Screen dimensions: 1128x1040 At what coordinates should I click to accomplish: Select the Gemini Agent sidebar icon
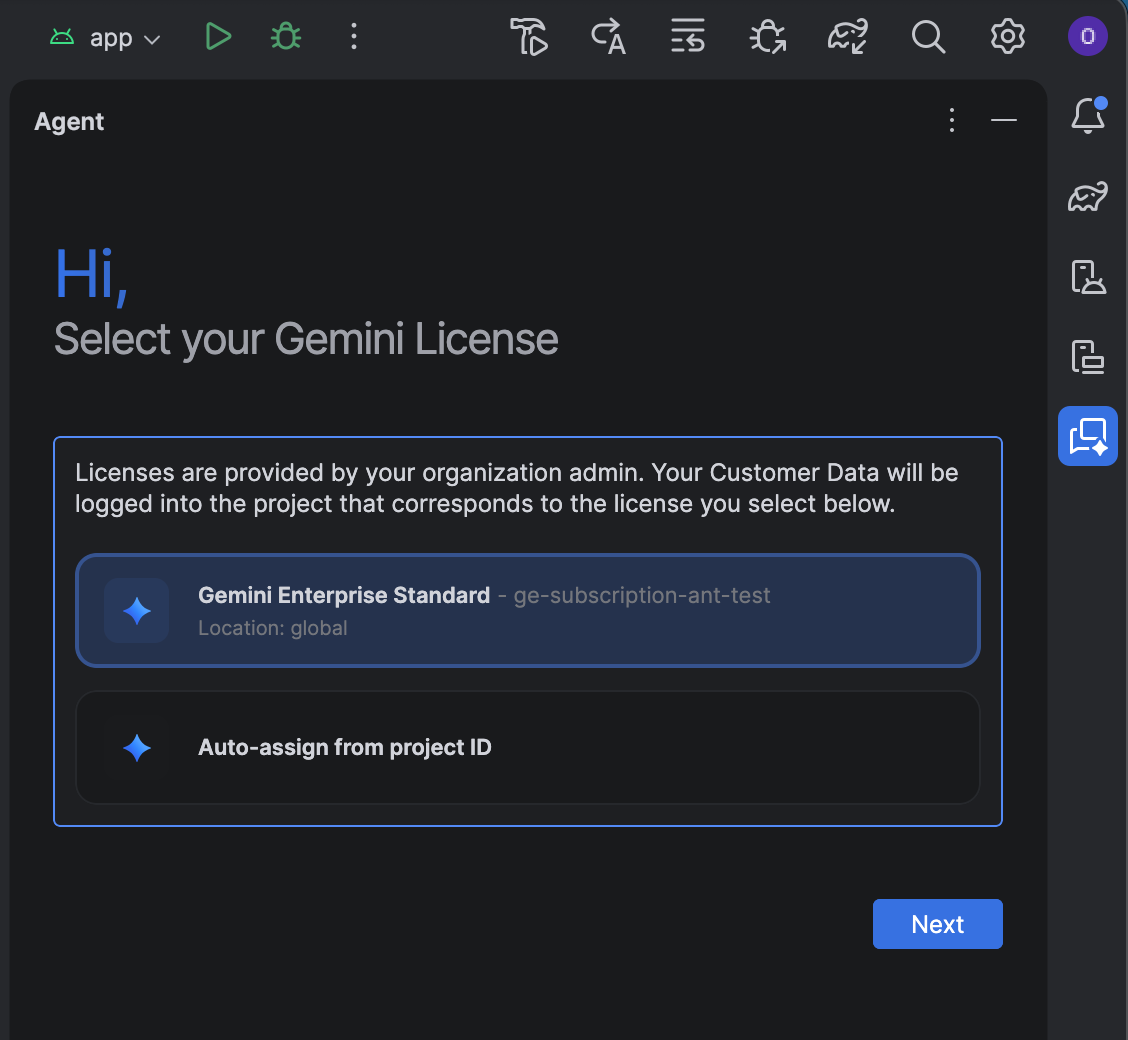1088,436
